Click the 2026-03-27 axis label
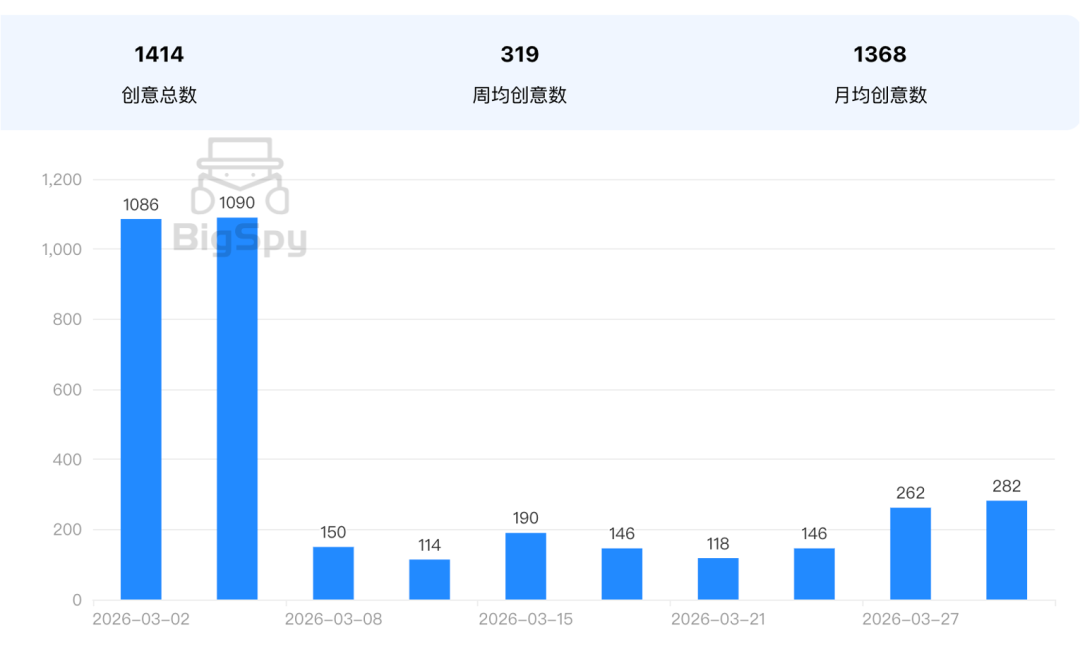Viewport: 1080px width, 647px height. (911, 618)
